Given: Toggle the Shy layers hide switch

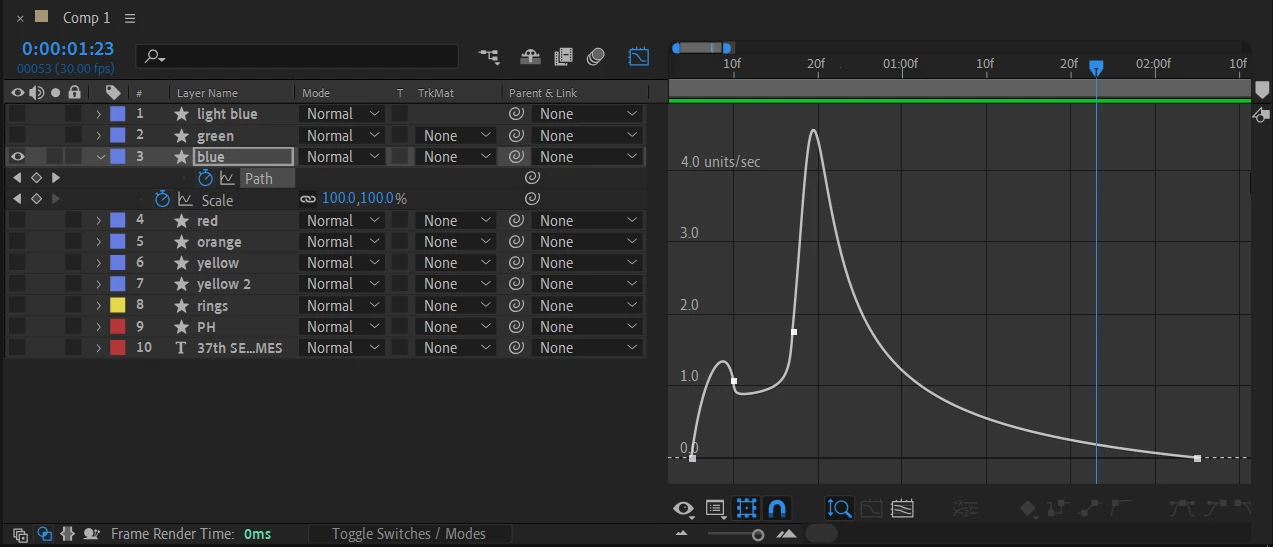Looking at the screenshot, I should tap(530, 57).
